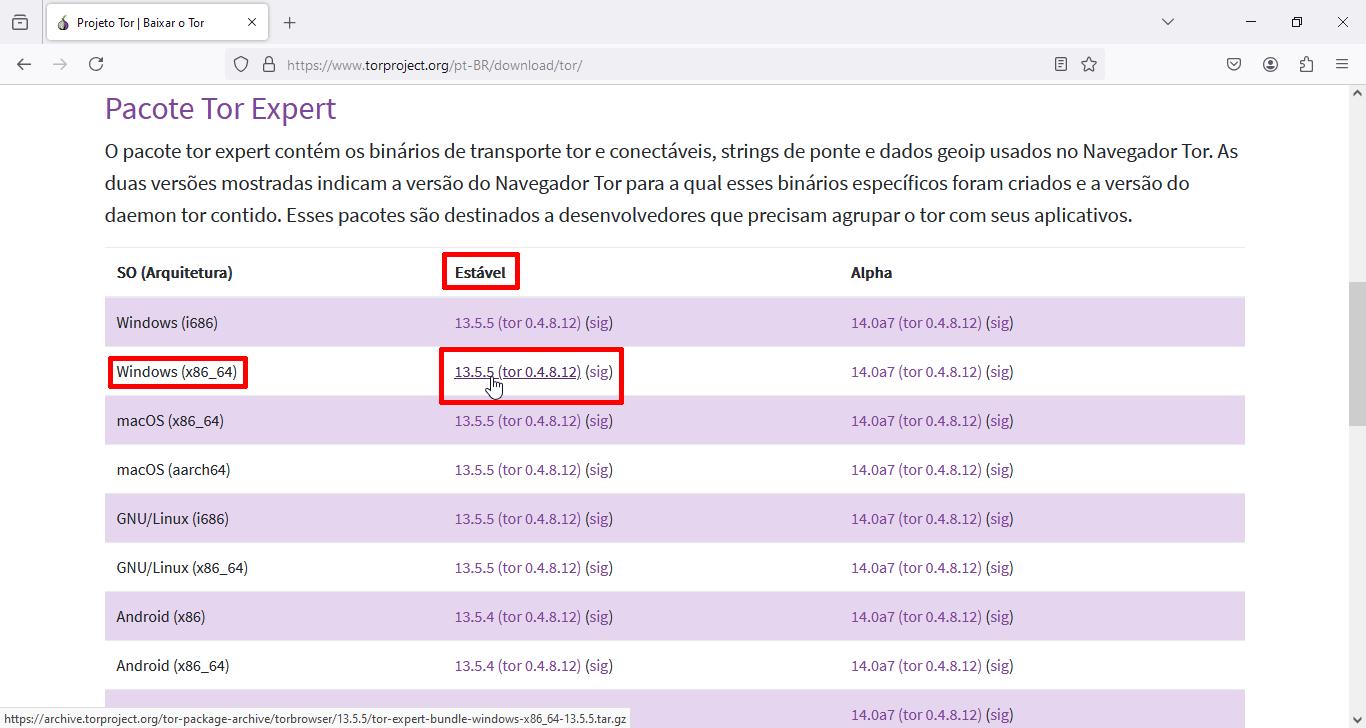This screenshot has height=728, width=1366.
Task: Open sig link for stable Android (x86)
Action: (599, 617)
